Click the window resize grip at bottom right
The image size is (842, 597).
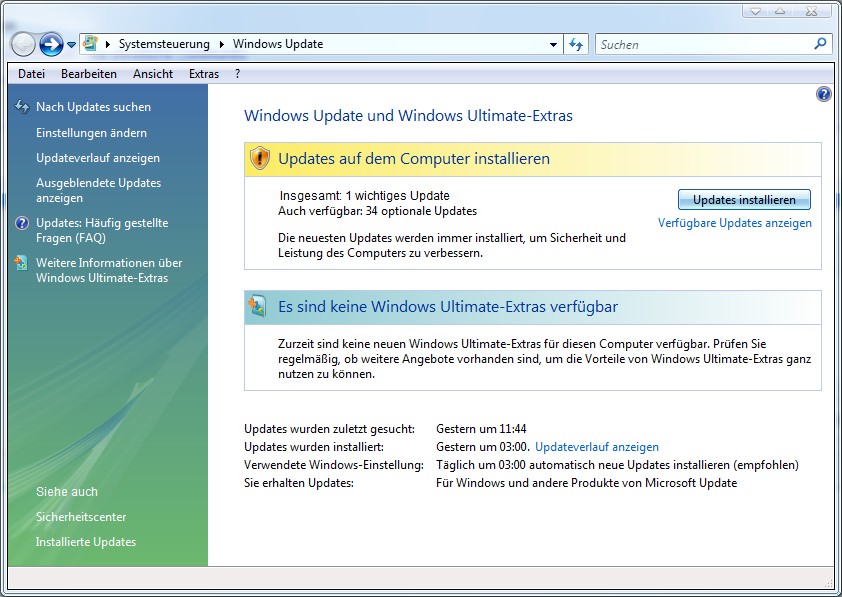coord(828,583)
